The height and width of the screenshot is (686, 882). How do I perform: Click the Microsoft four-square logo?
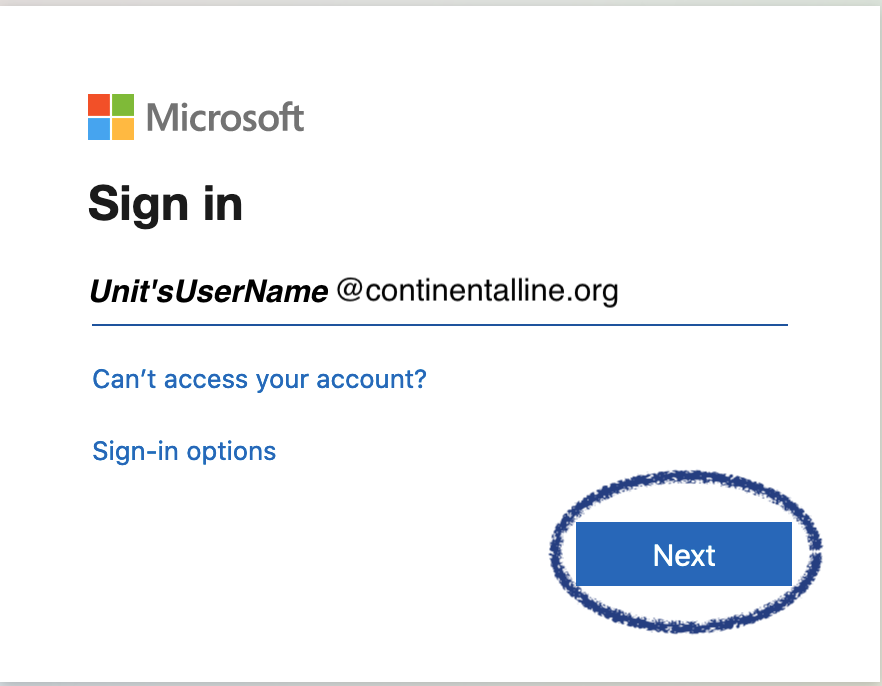tap(111, 117)
